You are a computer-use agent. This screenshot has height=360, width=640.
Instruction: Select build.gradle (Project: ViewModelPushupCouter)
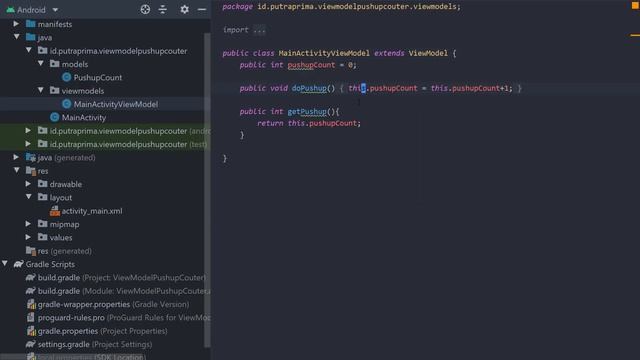[x=122, y=278]
